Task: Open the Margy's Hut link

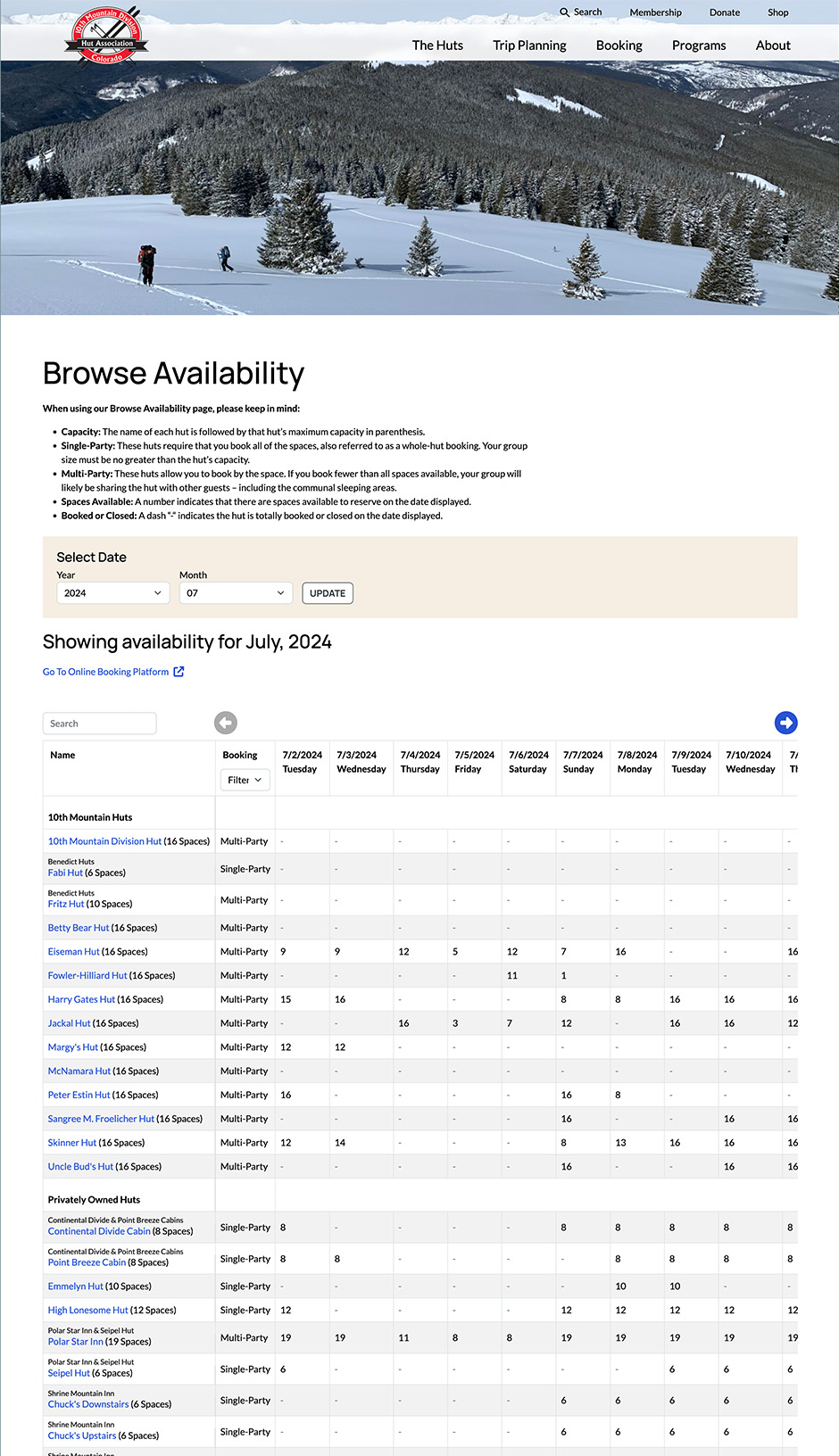Action: click(73, 1047)
